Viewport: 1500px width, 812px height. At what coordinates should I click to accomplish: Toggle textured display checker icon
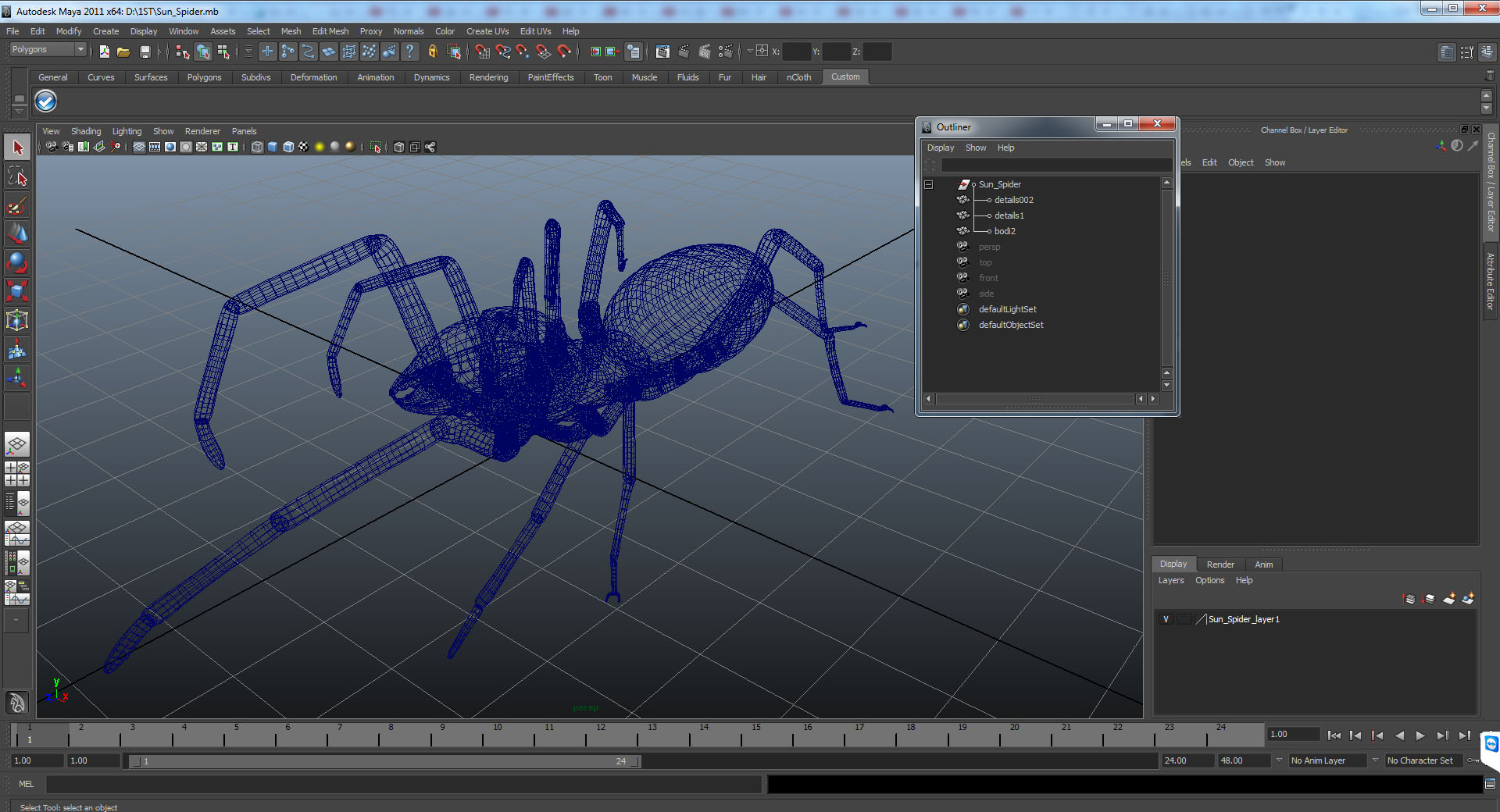click(x=304, y=147)
